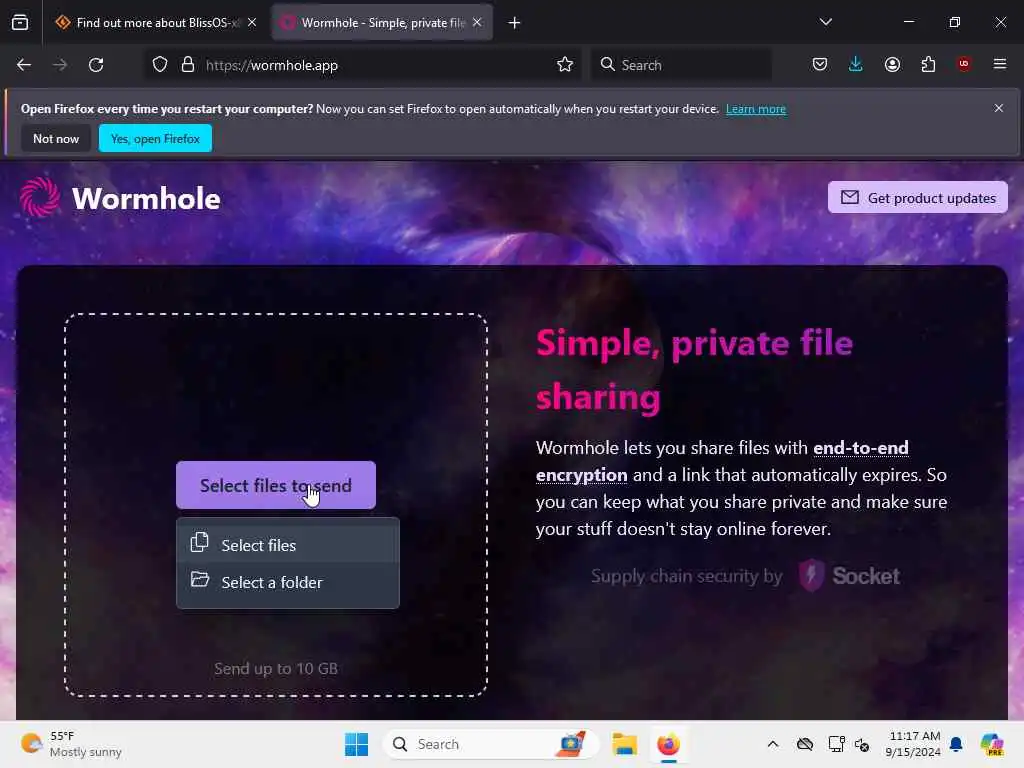Open the Firefox account icon
Image resolution: width=1024 pixels, height=768 pixels.
[x=892, y=65]
